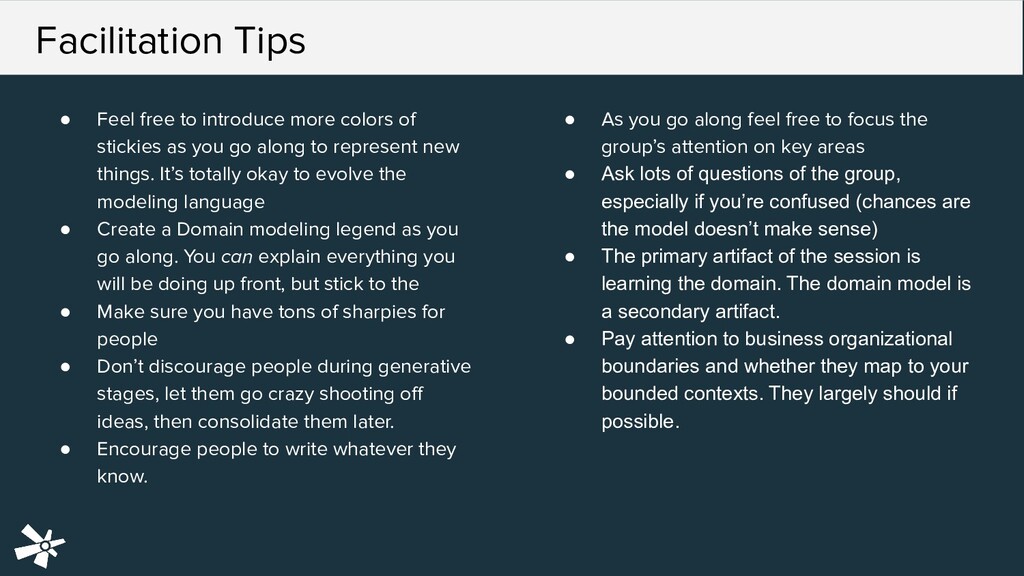Screen dimensions: 1024x576
Task: Click bullet dot before 'Pay attention'
Action: (570, 340)
